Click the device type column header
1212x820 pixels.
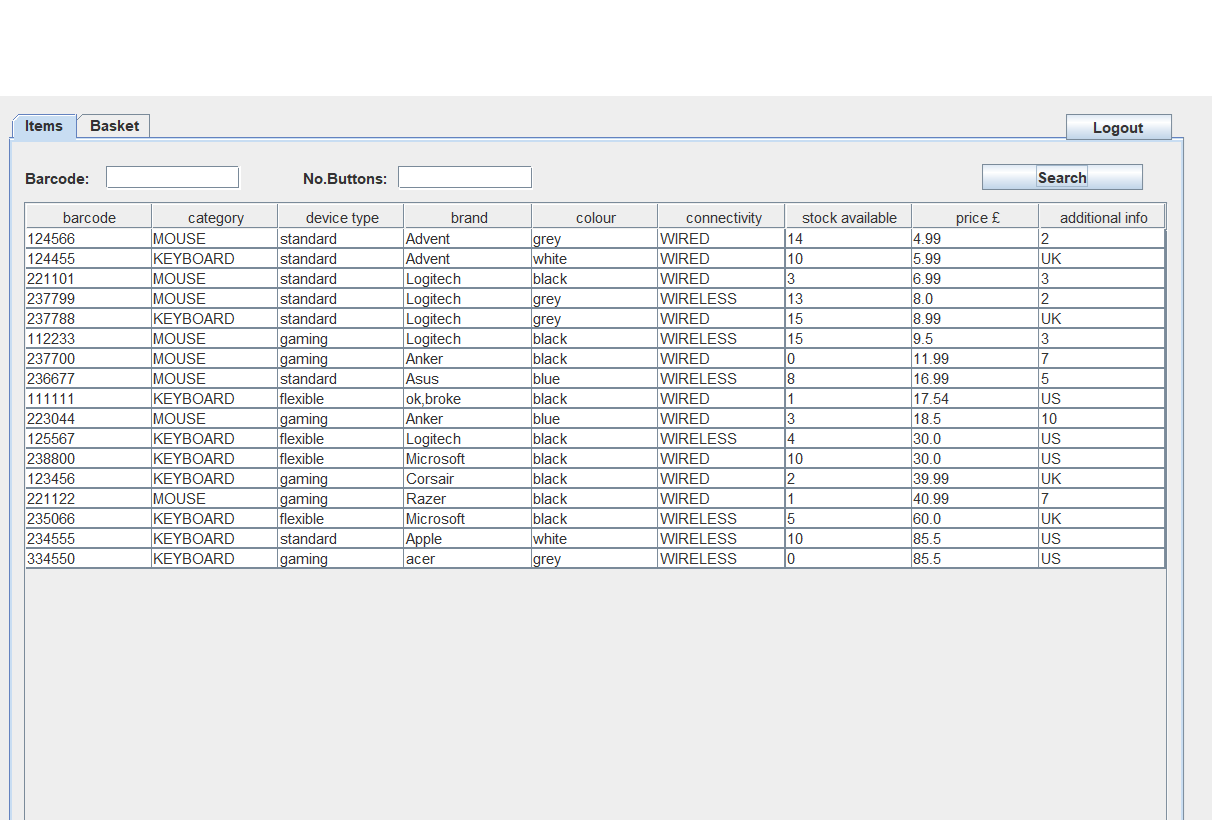(x=341, y=217)
